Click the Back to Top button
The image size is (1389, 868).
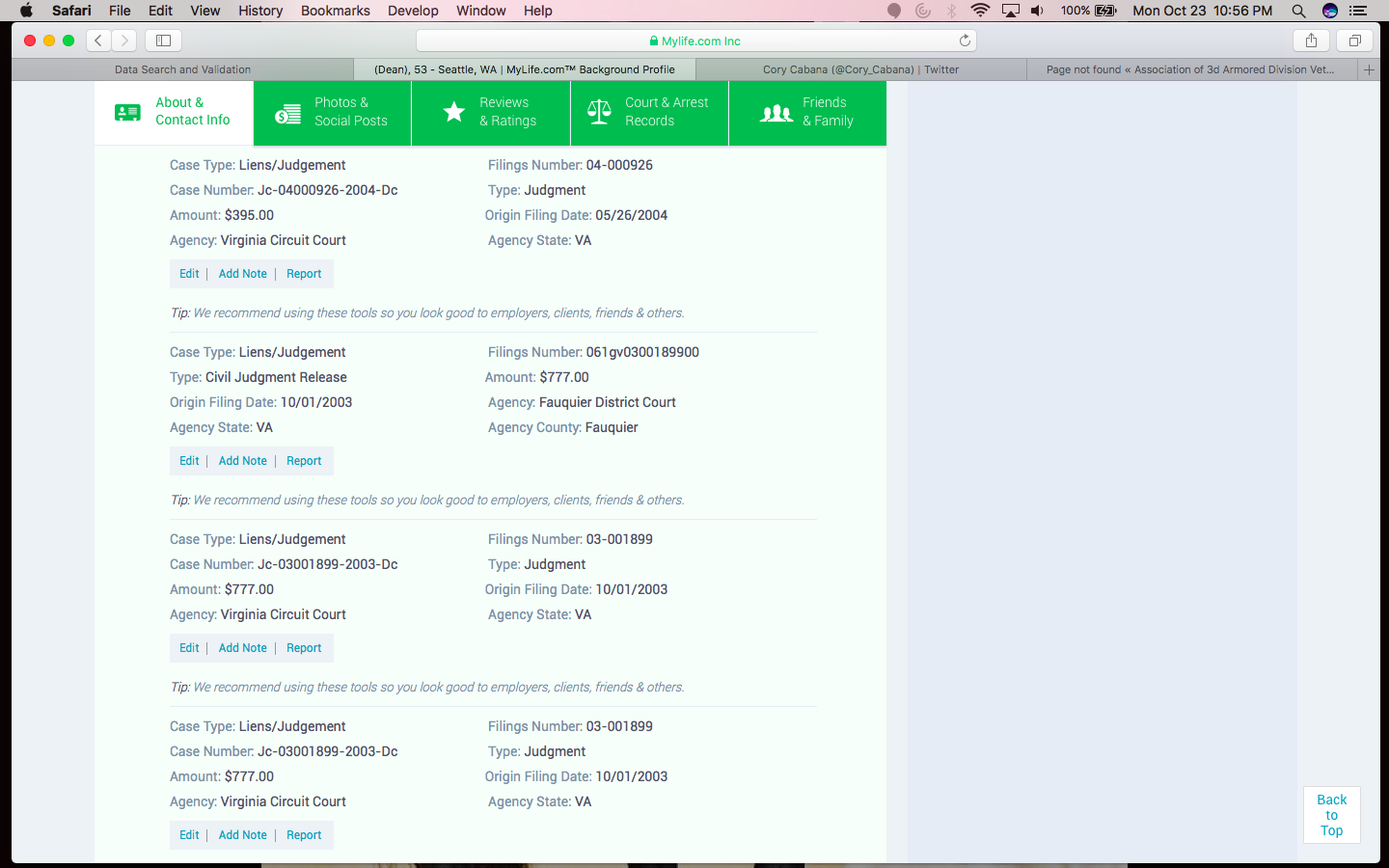(1331, 815)
